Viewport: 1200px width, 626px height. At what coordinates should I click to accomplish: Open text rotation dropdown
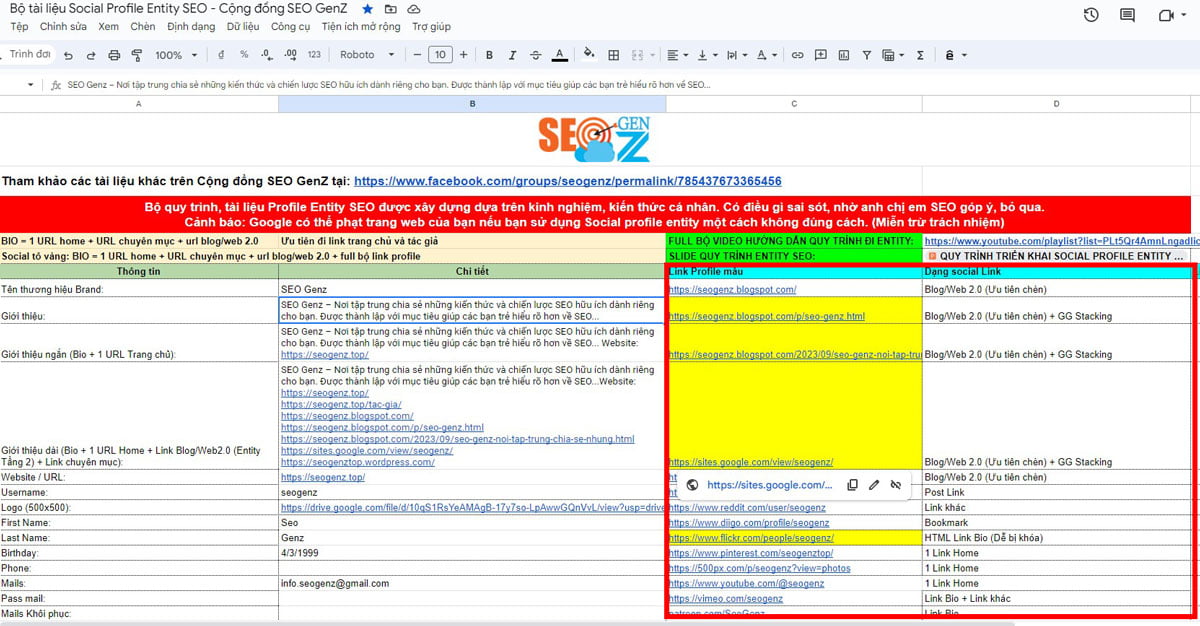[x=767, y=55]
